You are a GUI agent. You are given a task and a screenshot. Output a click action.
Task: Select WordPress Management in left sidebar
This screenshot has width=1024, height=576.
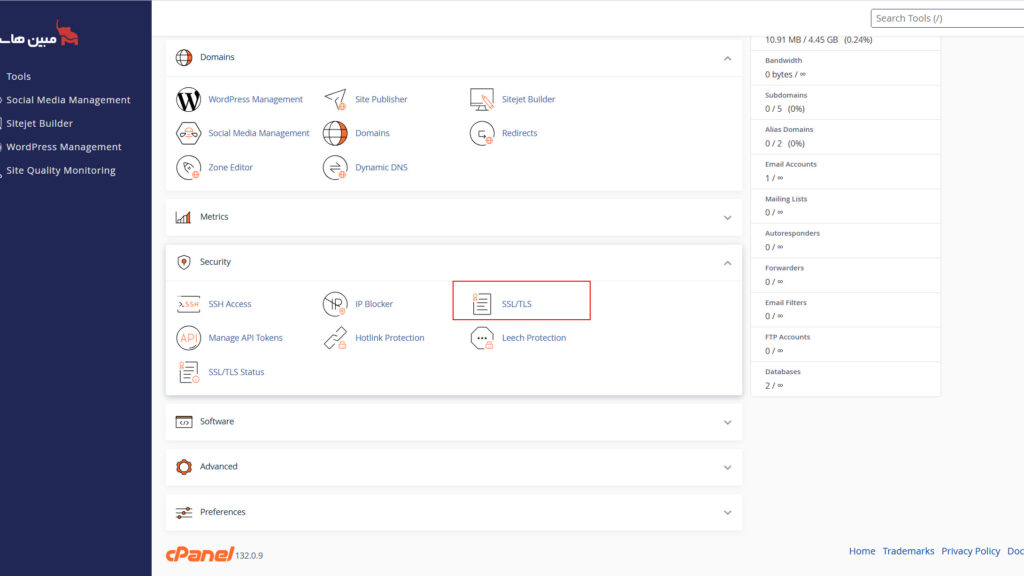click(64, 147)
